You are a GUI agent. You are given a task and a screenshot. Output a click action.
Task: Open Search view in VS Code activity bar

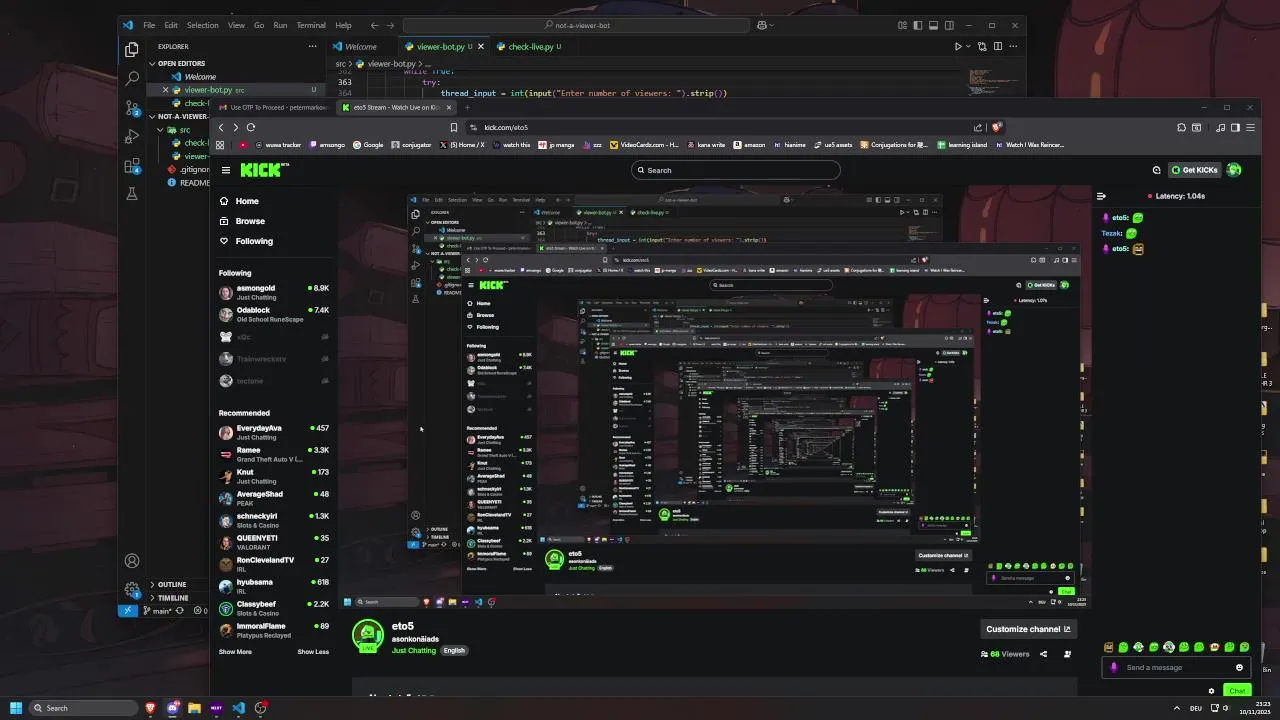pyautogui.click(x=132, y=78)
